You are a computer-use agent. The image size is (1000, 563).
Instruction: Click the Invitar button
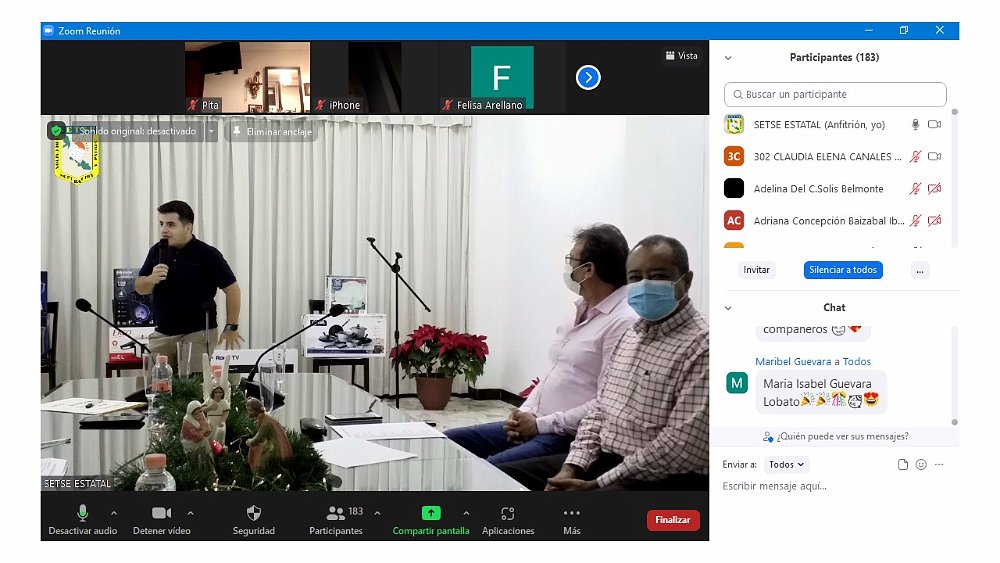click(757, 270)
